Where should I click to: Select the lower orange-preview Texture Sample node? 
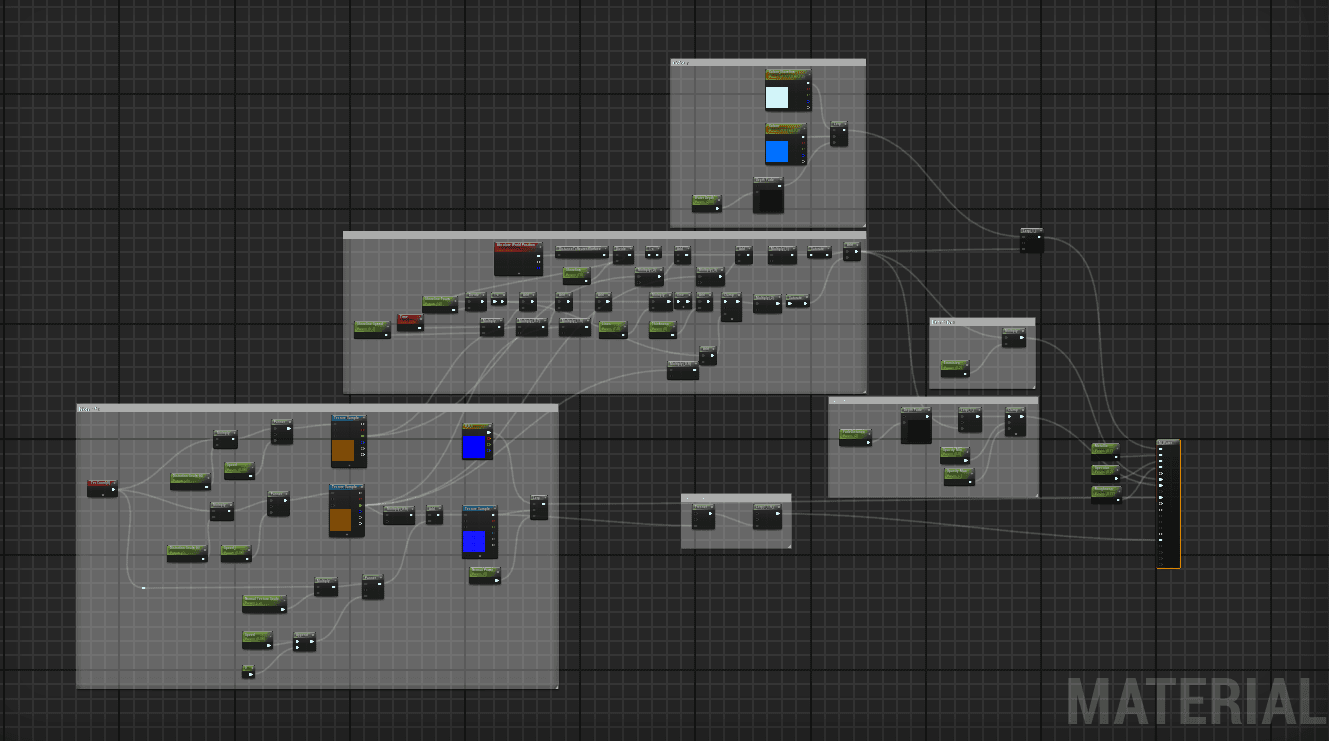click(347, 510)
